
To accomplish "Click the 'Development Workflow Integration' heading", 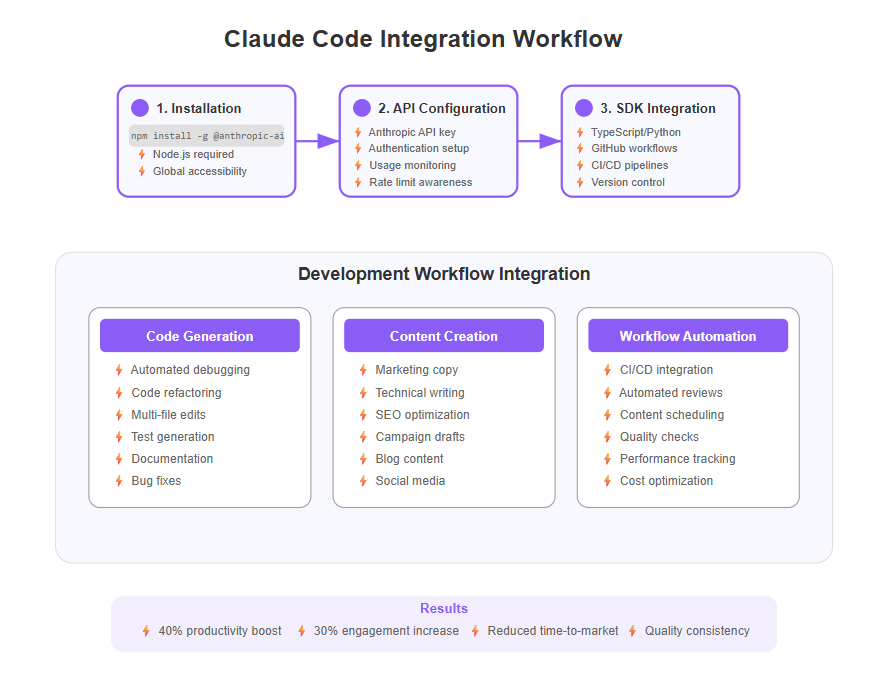I will [444, 274].
